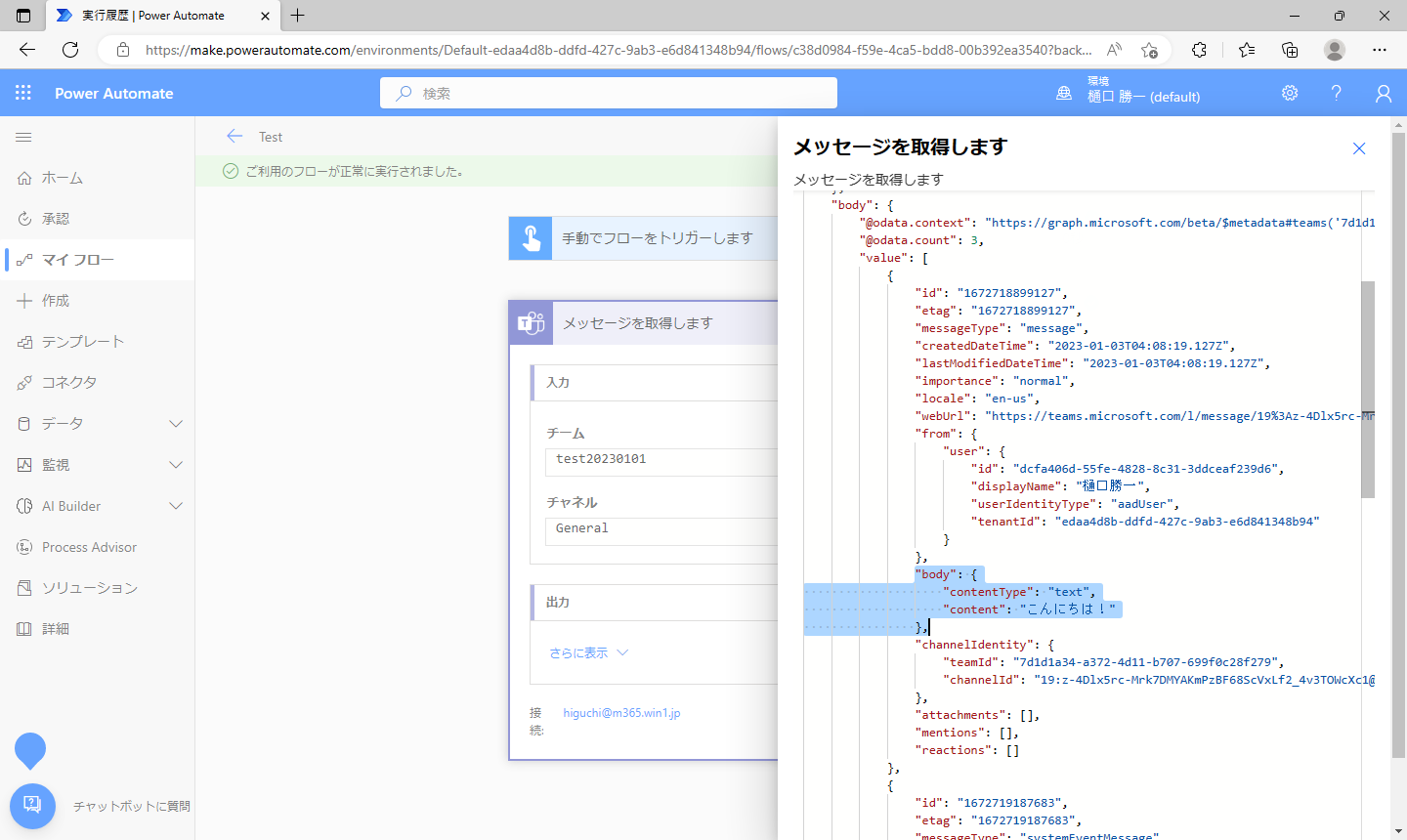Viewport: 1407px width, 840px height.
Task: Select the manual trigger card 手動でフローをトリガーします
Action: click(643, 238)
